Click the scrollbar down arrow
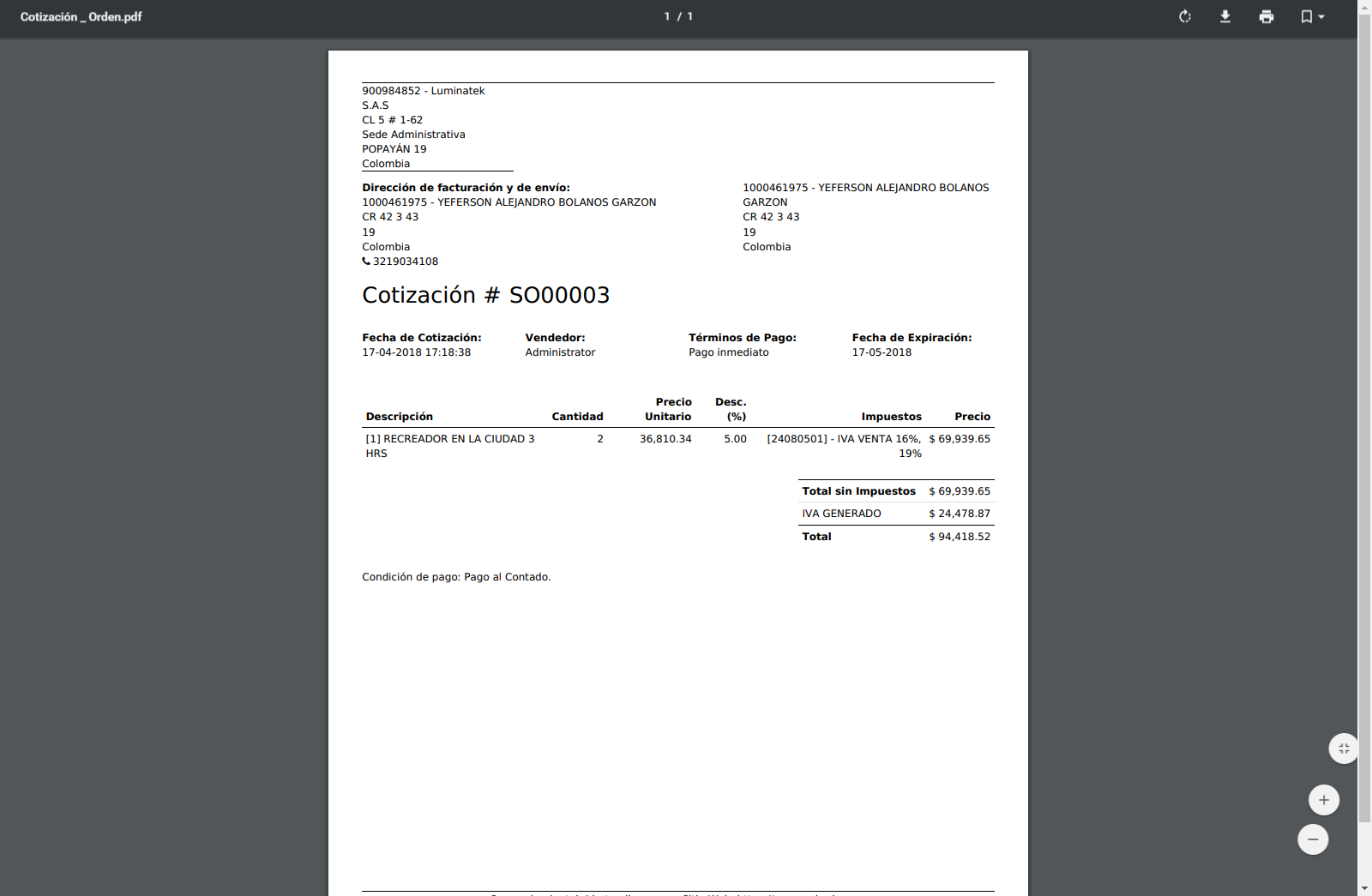 (x=1364, y=888)
